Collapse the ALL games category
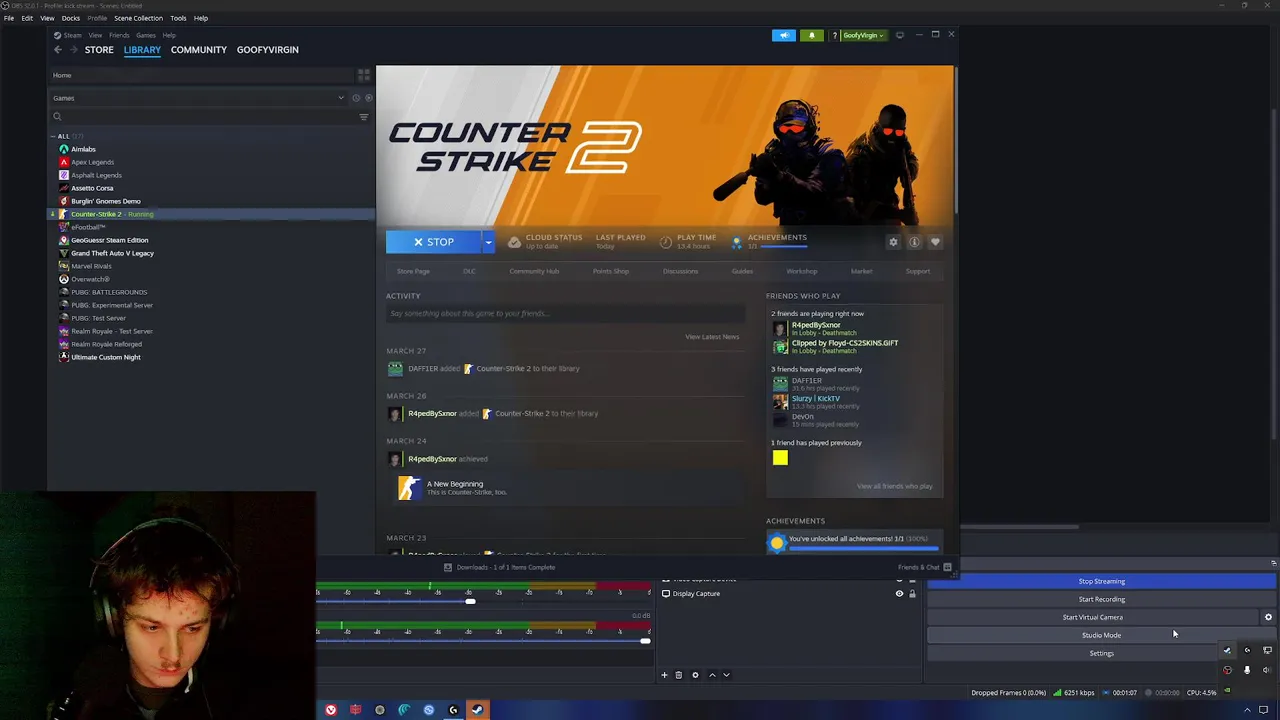 point(54,136)
